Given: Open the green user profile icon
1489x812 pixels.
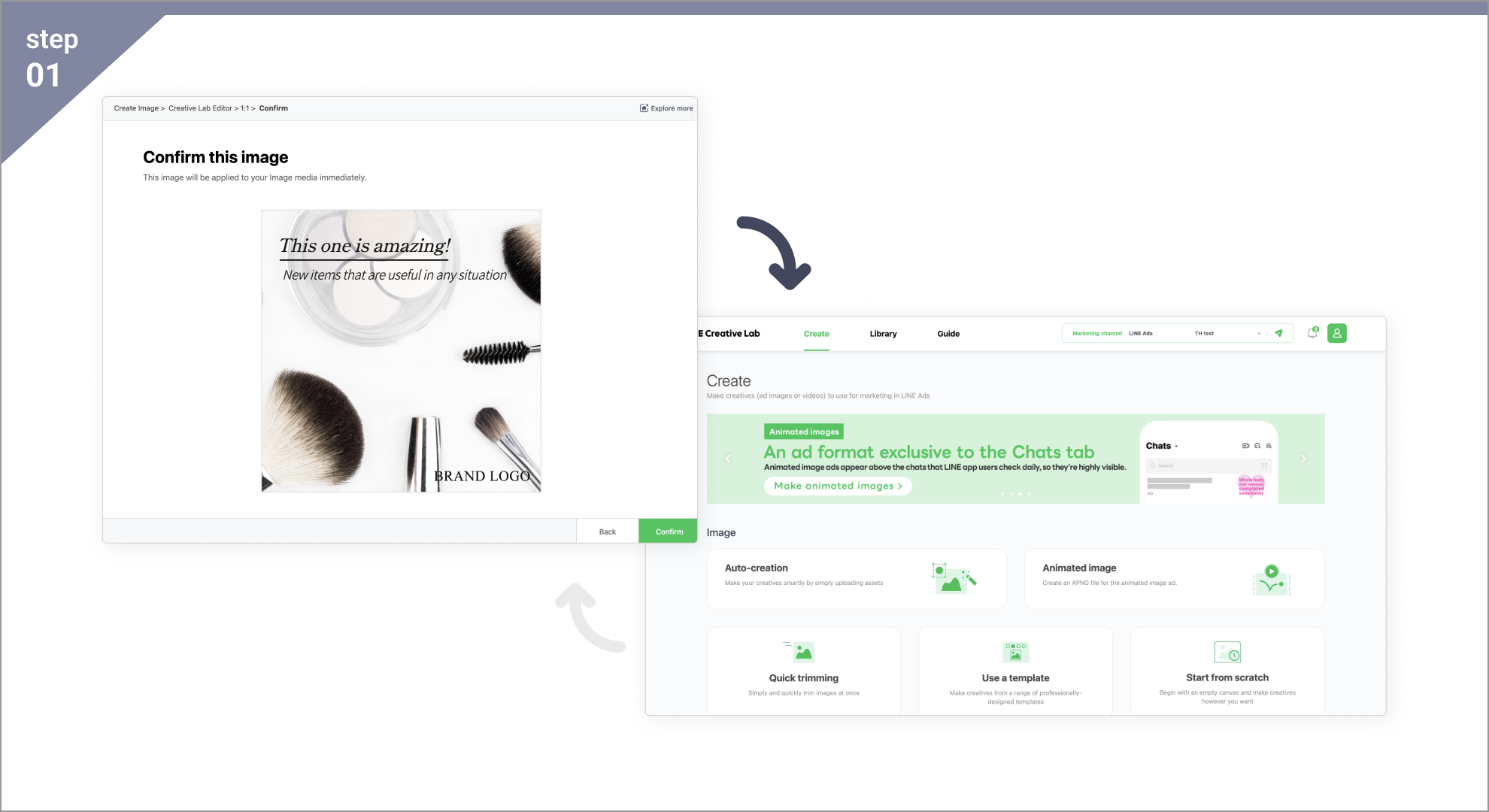Looking at the screenshot, I should (1337, 333).
